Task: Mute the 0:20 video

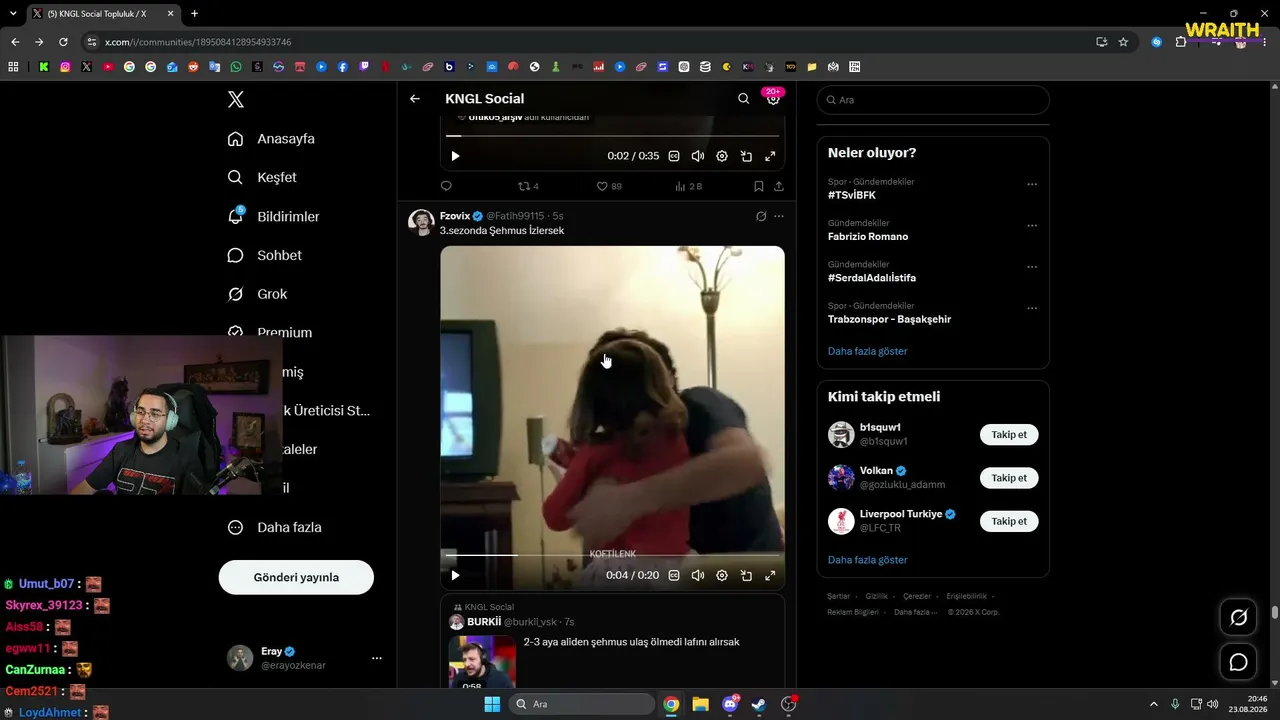Action: [x=698, y=575]
